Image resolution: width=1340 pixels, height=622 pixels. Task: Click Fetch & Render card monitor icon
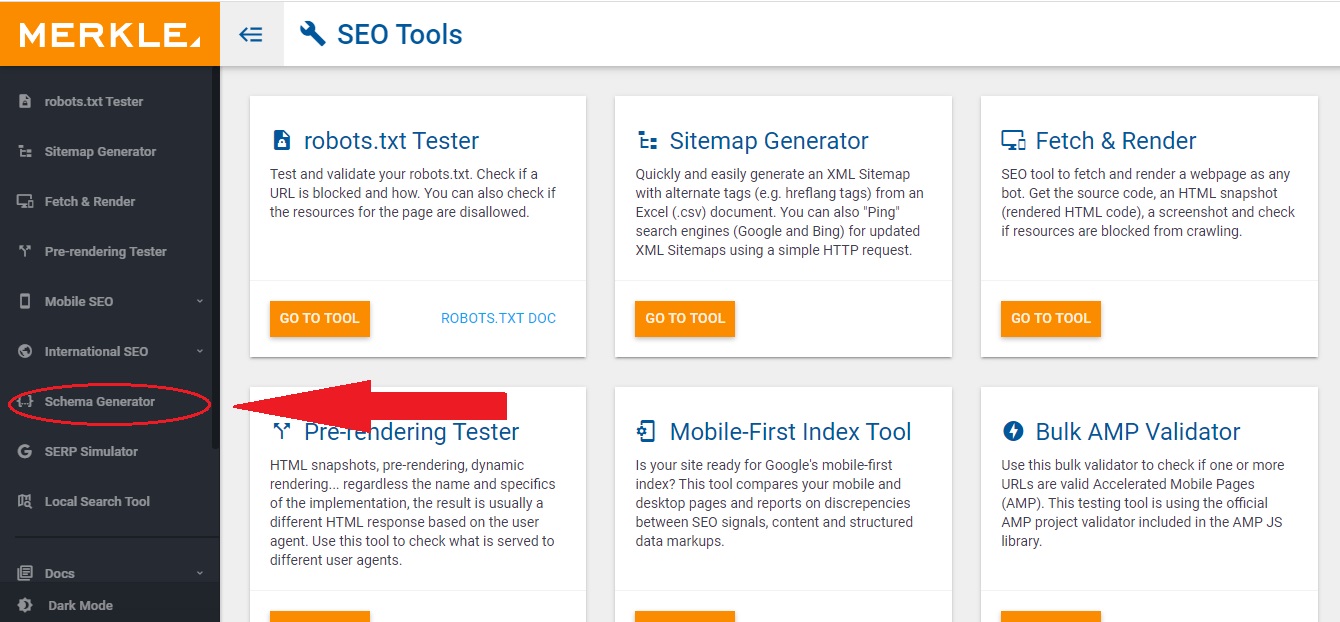(1013, 140)
